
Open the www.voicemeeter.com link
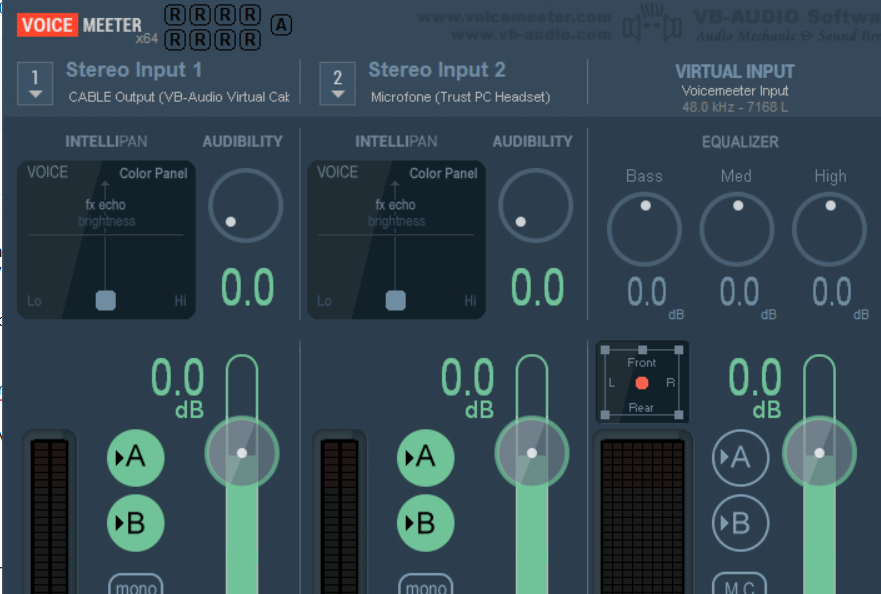coord(514,17)
